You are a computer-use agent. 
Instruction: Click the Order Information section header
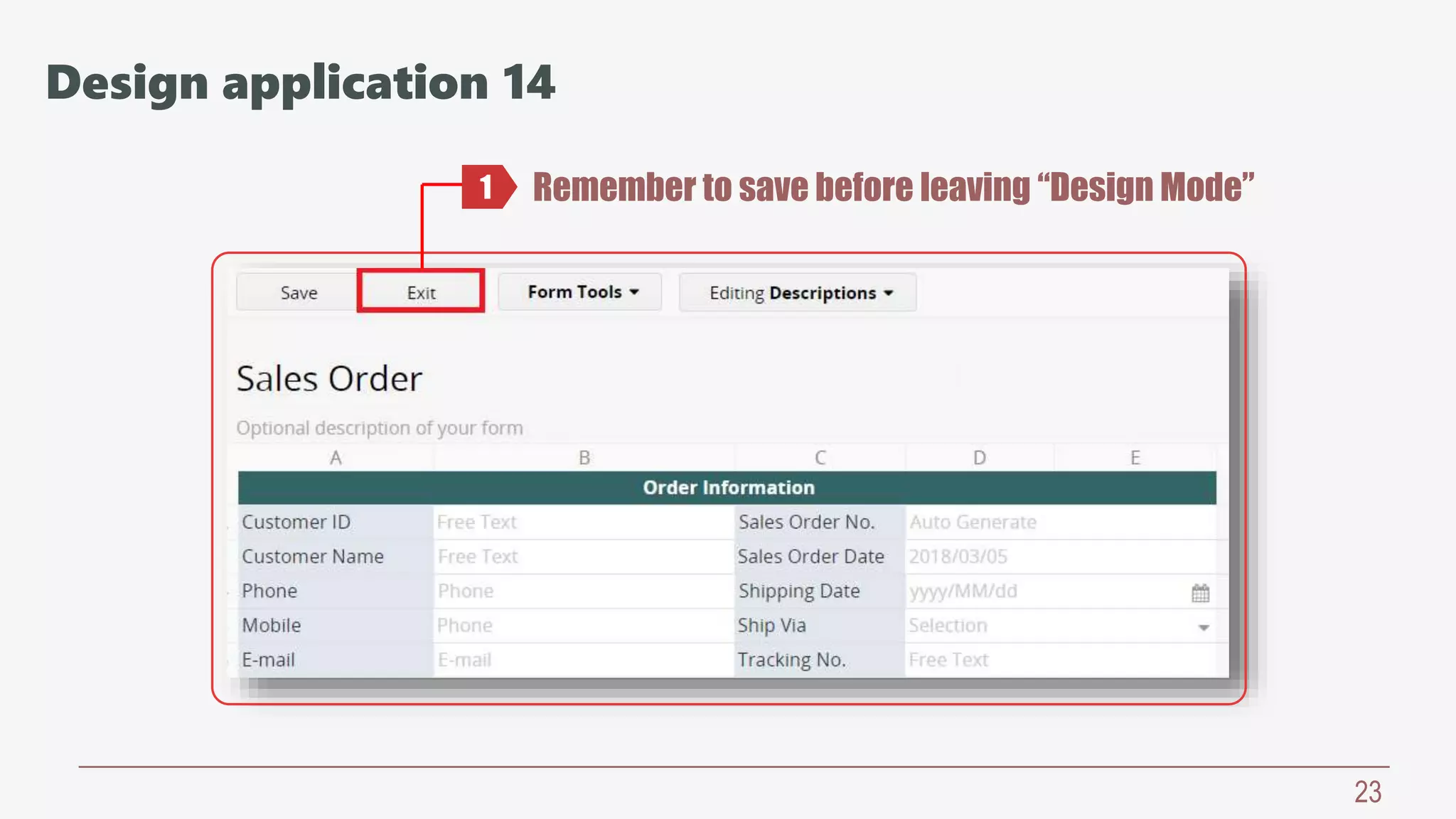727,488
